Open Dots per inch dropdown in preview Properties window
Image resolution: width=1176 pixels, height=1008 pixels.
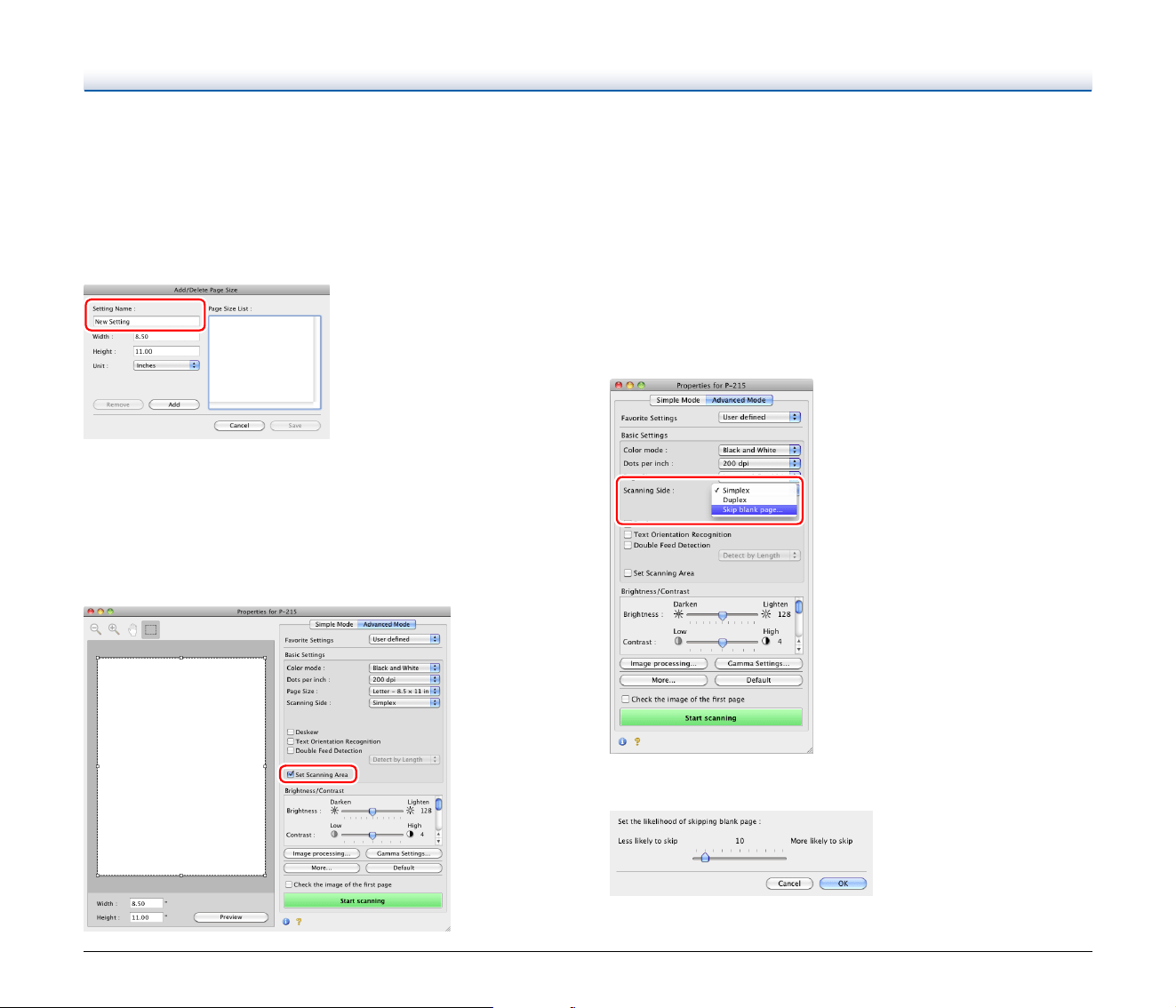coord(404,679)
